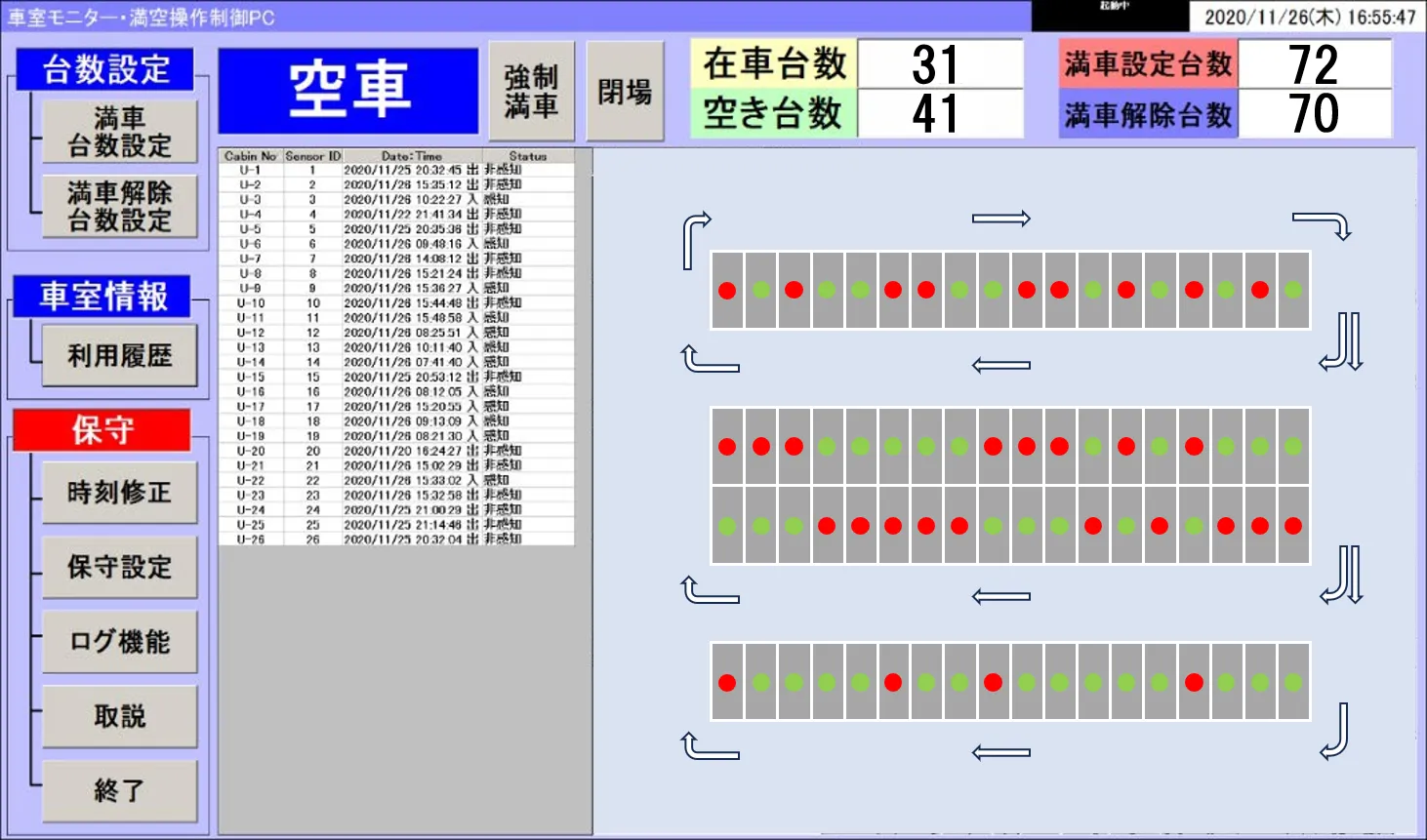Image resolution: width=1427 pixels, height=840 pixels.
Task: Click the 満車解除台数 label
Action: (1149, 114)
